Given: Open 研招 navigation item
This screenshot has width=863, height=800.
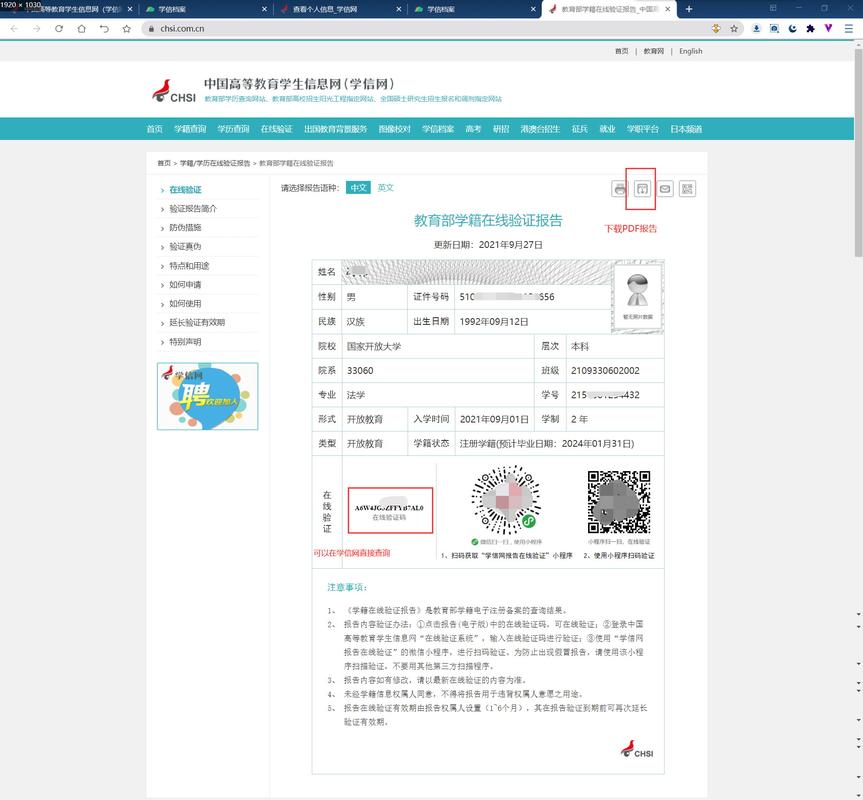Looking at the screenshot, I should [x=501, y=129].
